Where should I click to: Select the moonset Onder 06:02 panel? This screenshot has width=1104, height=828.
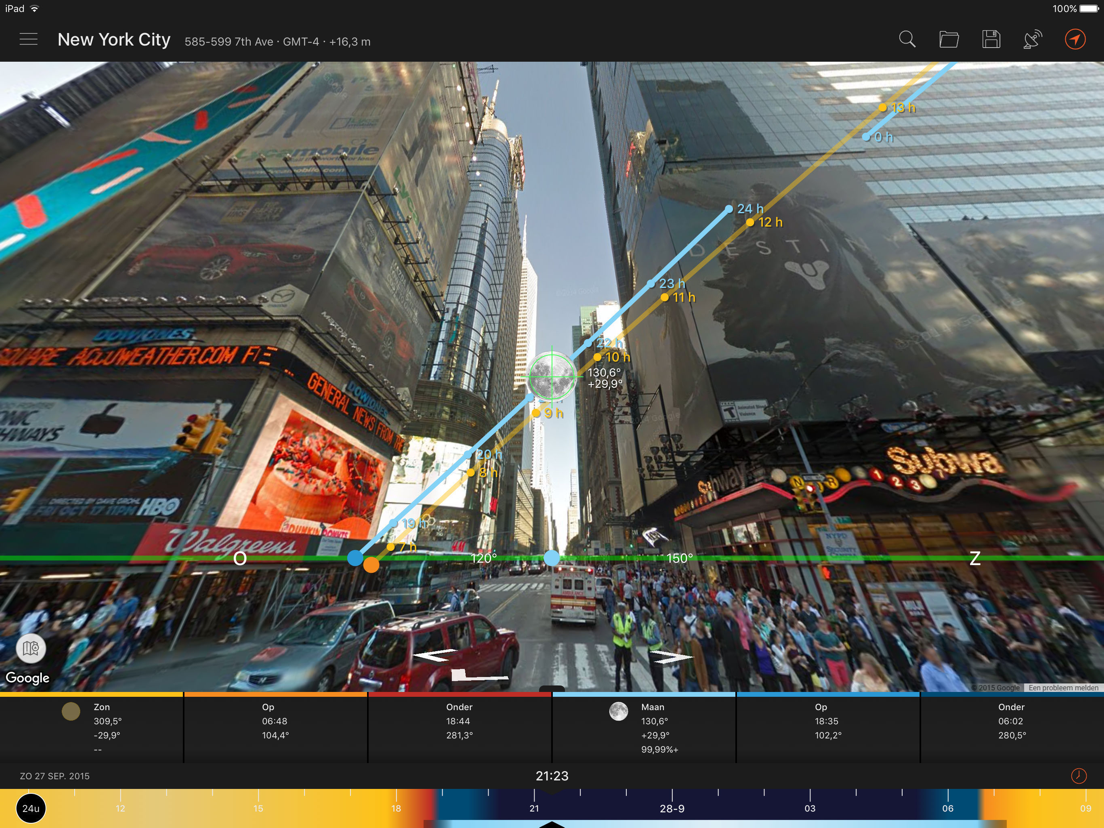(x=1012, y=728)
